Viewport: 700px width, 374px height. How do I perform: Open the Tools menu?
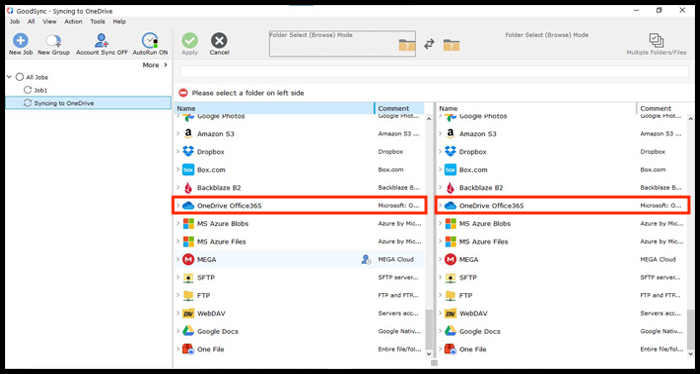tap(98, 21)
